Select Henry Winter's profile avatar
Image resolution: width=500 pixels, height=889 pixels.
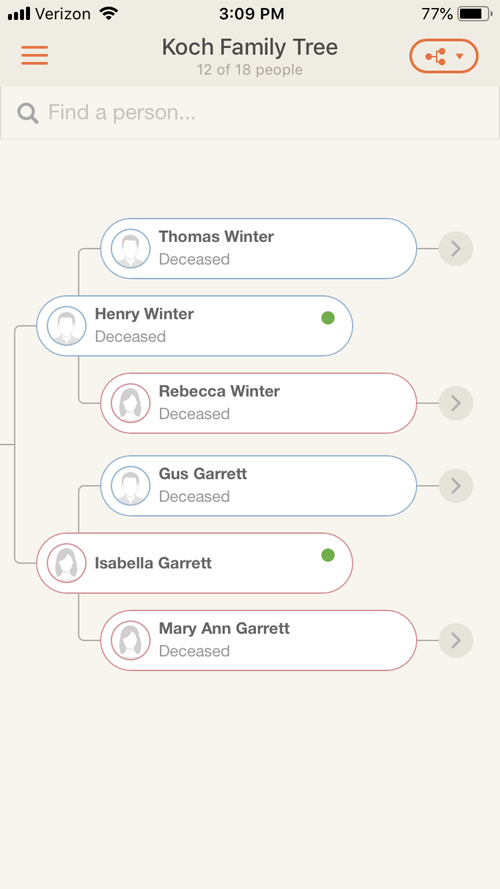point(66,326)
